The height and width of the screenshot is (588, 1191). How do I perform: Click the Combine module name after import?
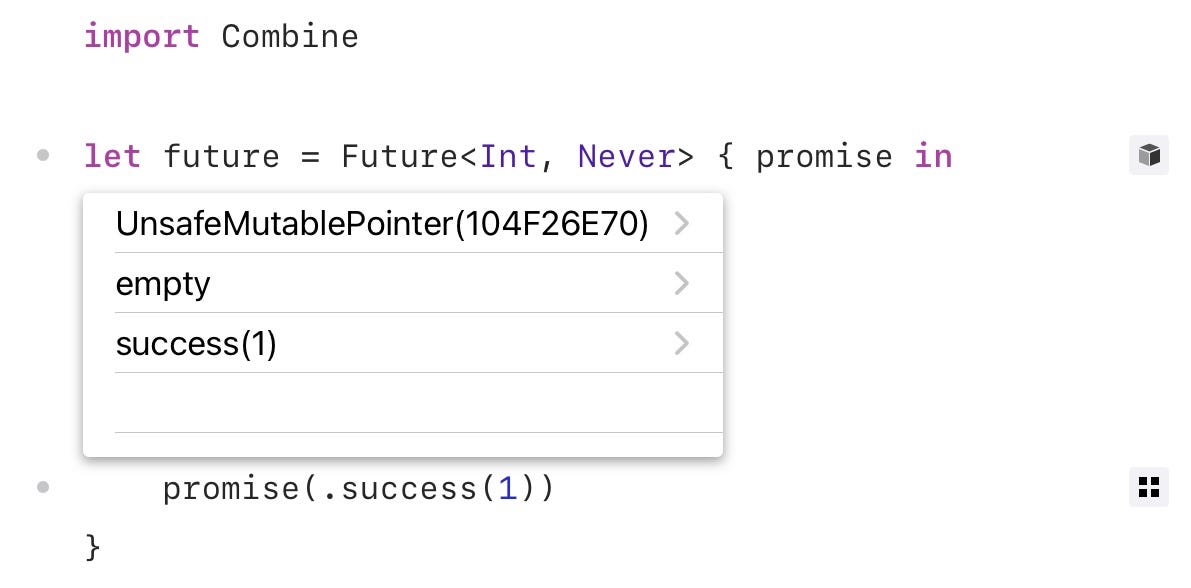tap(290, 36)
